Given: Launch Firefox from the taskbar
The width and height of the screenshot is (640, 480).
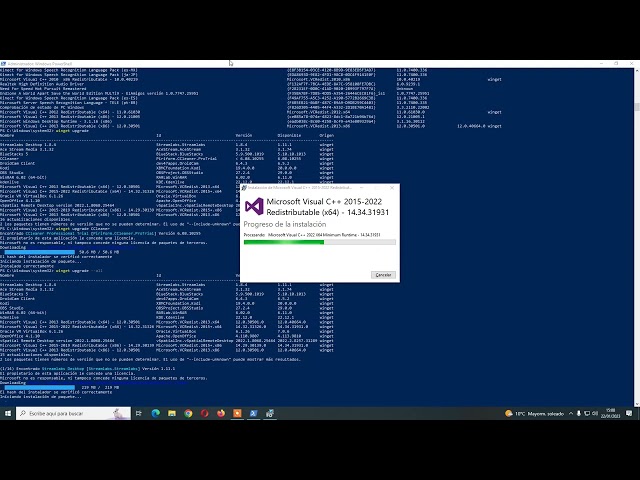Looking at the screenshot, I should tap(221, 413).
